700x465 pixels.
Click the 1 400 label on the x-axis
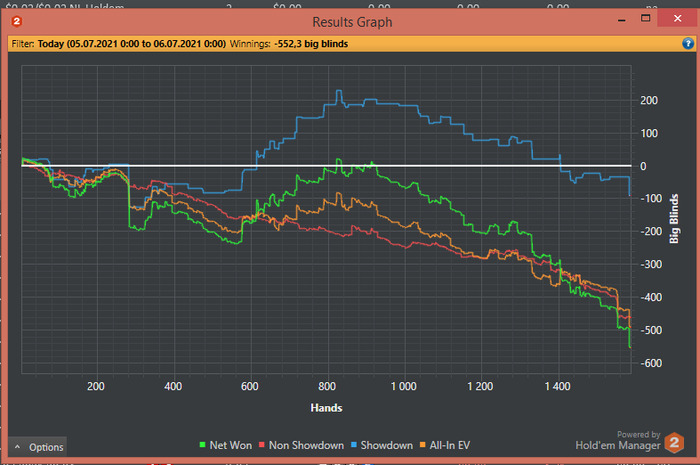(x=557, y=386)
